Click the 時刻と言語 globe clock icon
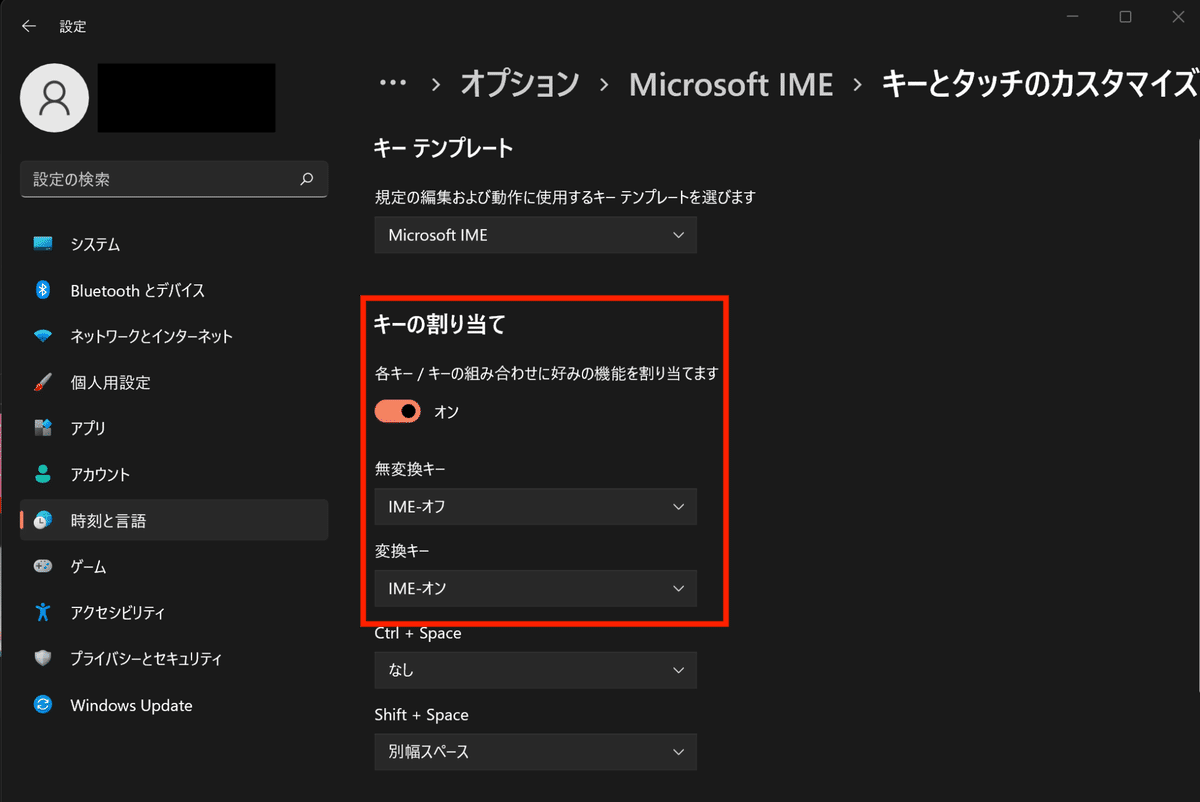 pyautogui.click(x=43, y=520)
